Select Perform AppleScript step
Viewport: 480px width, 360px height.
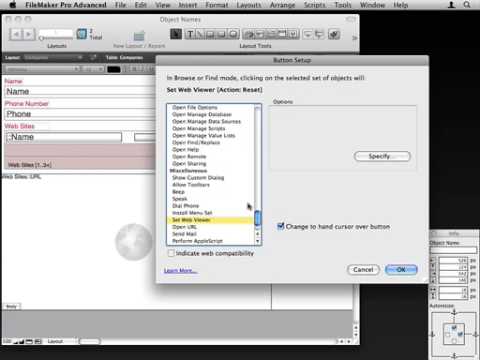click(197, 241)
